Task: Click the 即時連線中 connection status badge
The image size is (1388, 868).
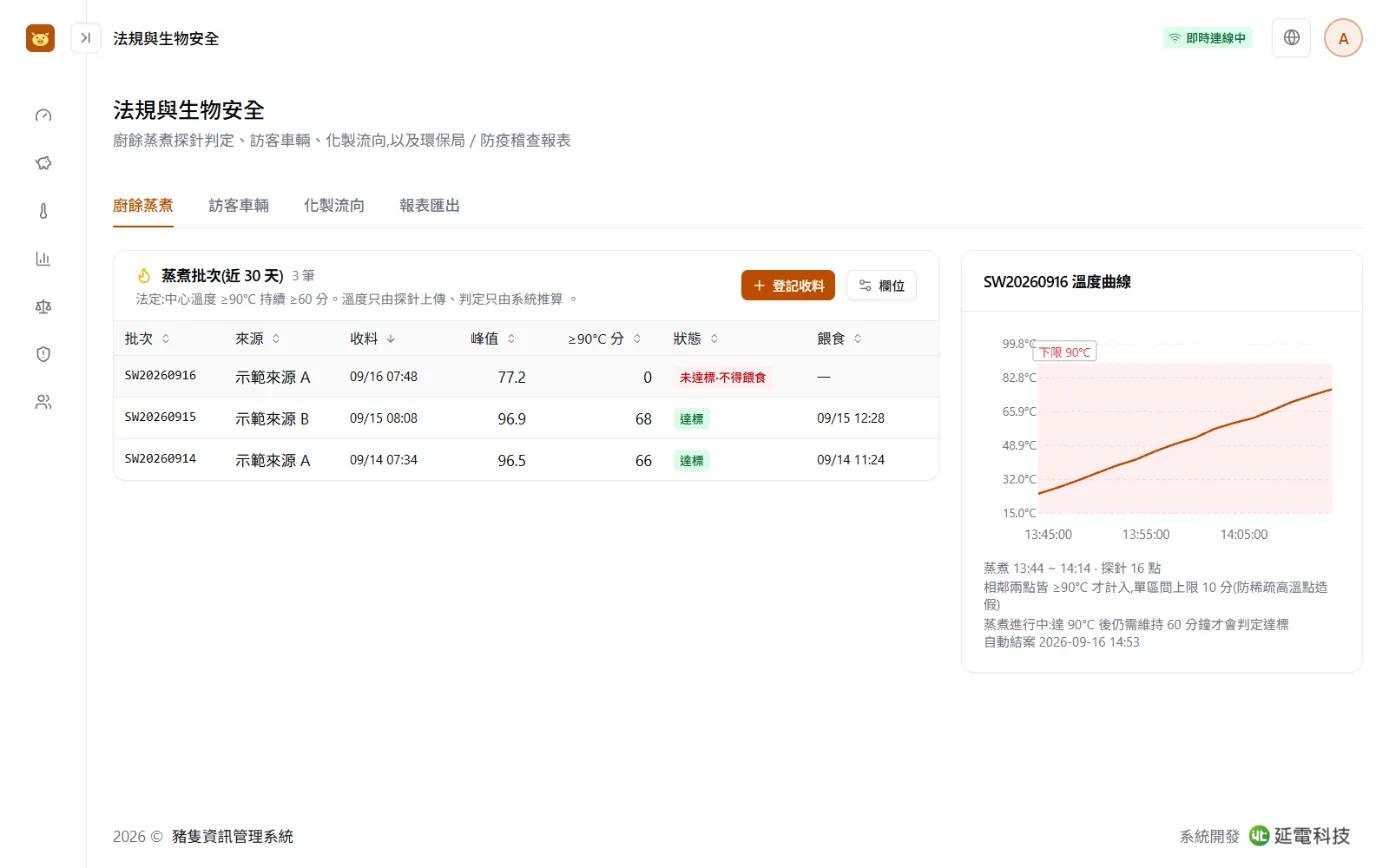Action: [1207, 38]
